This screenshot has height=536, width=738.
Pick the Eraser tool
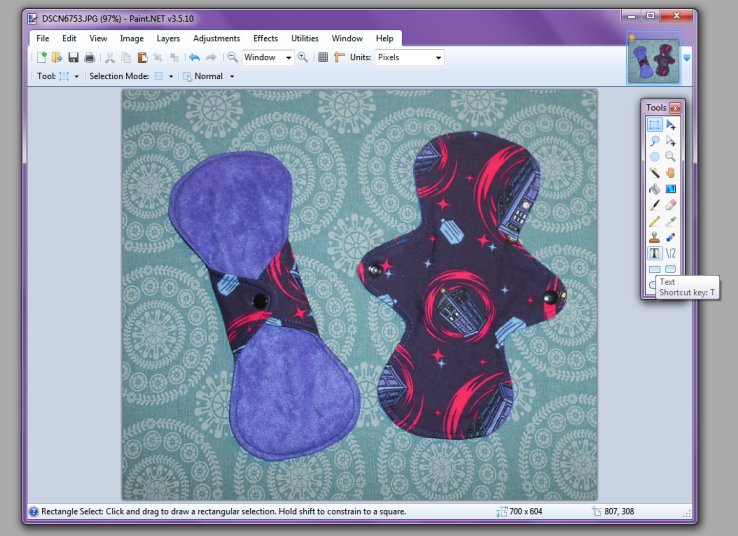[x=670, y=204]
